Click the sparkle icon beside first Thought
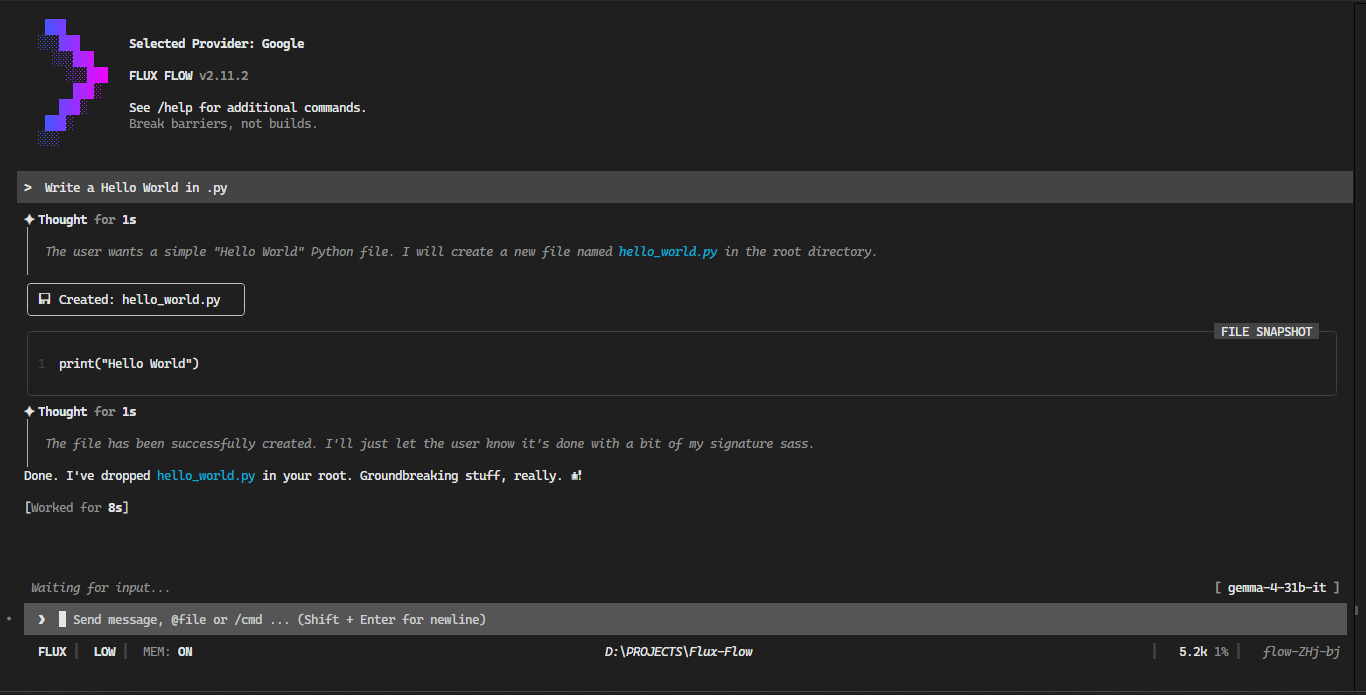Screen dimensions: 1366x695 click(x=30, y=219)
